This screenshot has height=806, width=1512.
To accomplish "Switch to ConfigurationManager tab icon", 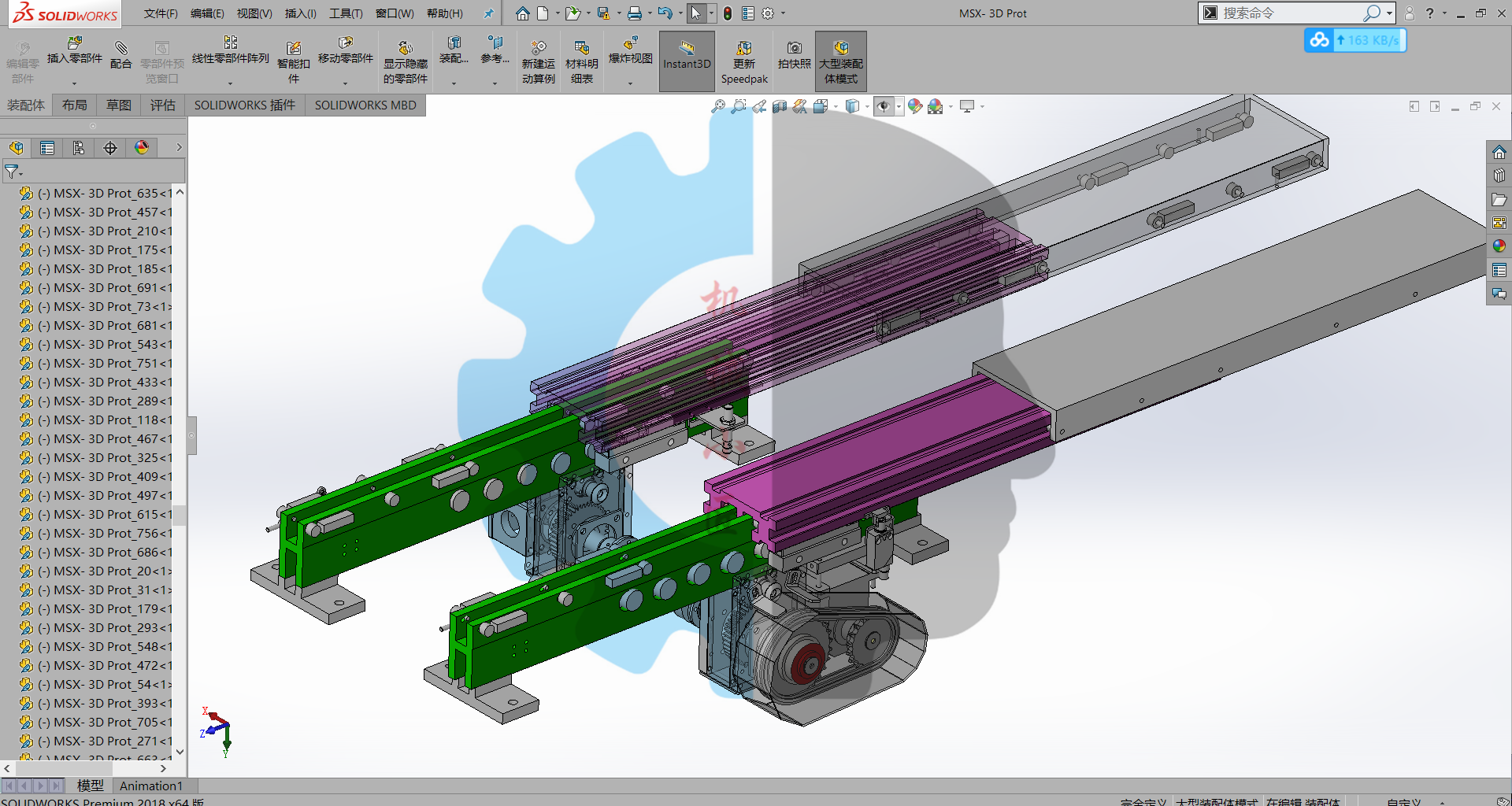I will [x=79, y=148].
